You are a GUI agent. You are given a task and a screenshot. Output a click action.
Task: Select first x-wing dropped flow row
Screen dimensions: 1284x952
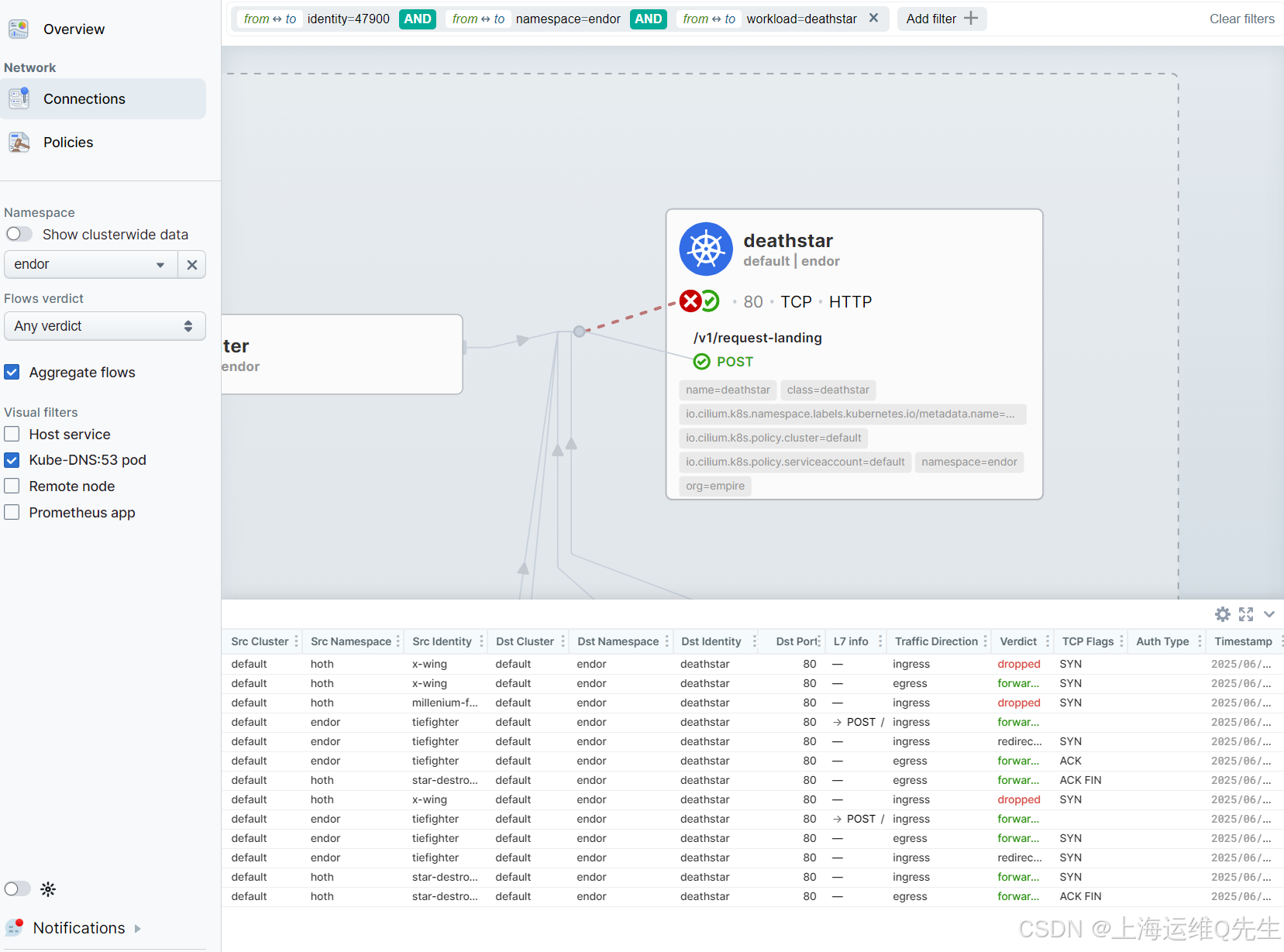pyautogui.click(x=752, y=664)
